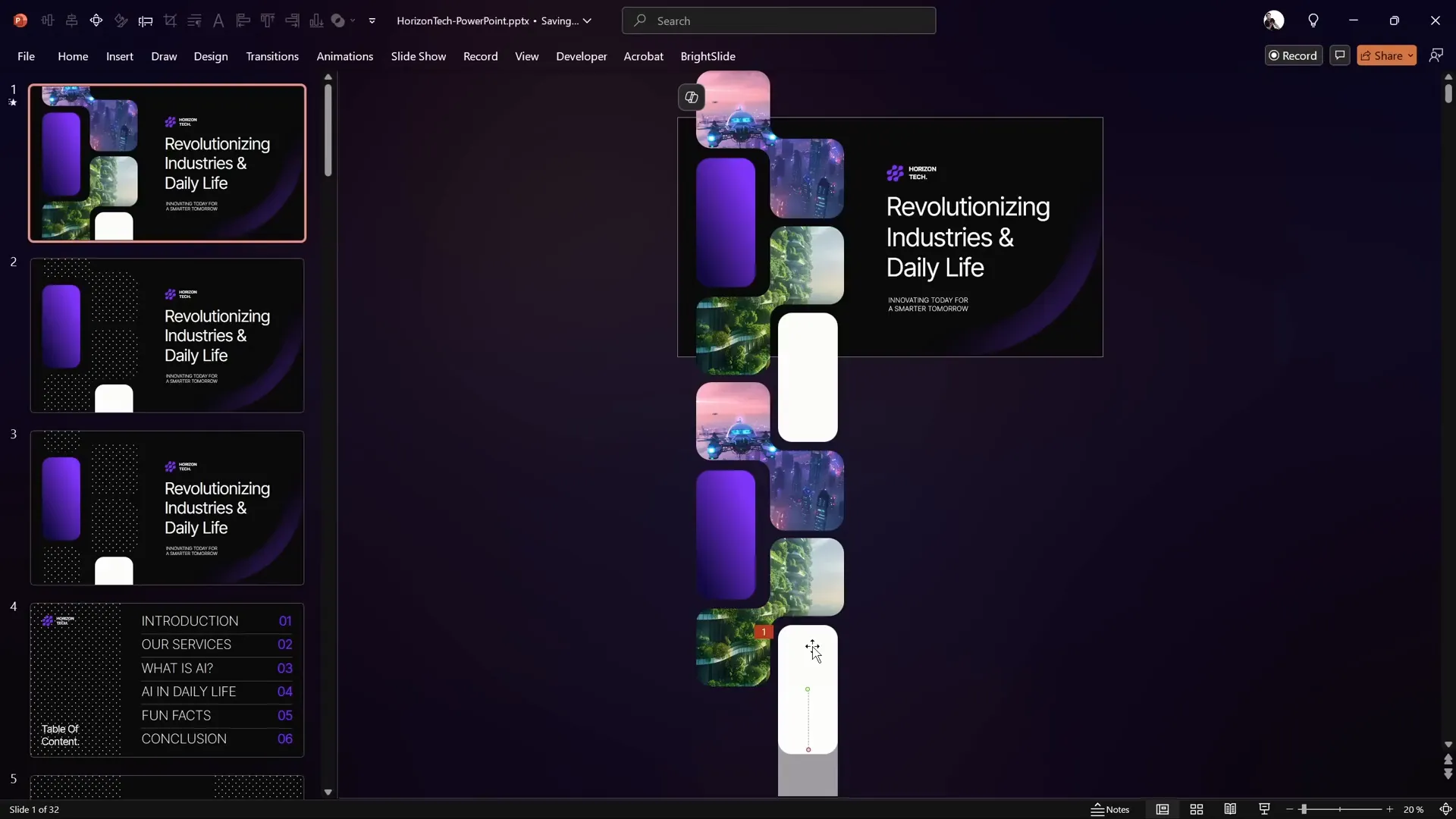
Task: Select the Table Of Content slide thumbnail
Action: (x=166, y=679)
